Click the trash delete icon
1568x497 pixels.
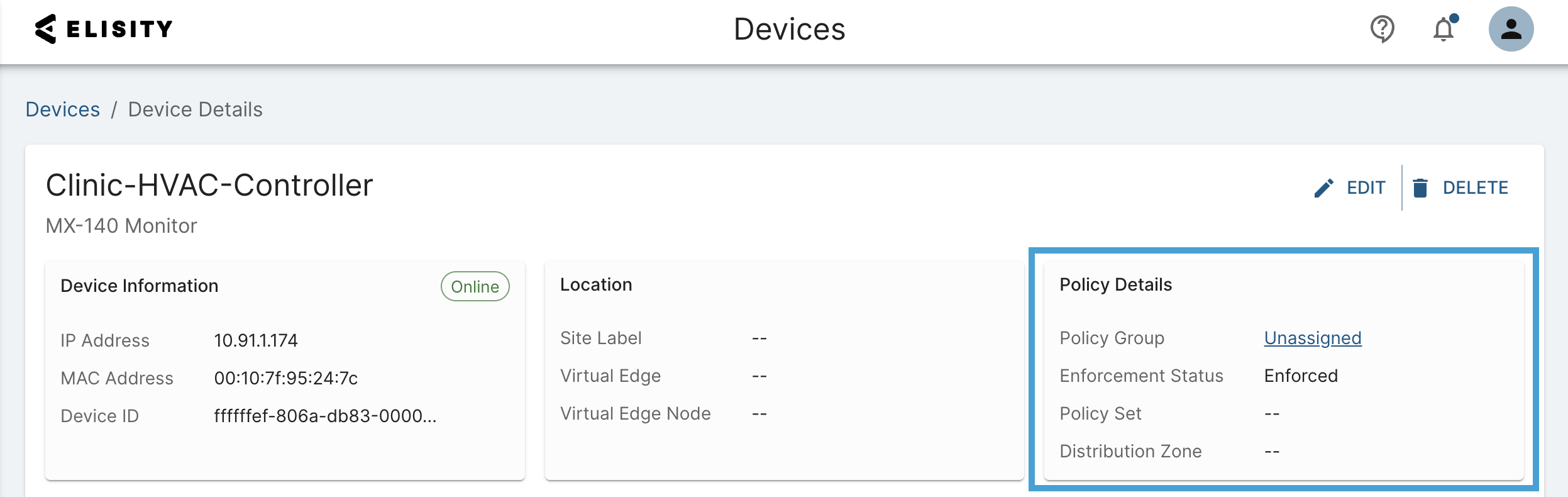pyautogui.click(x=1420, y=188)
